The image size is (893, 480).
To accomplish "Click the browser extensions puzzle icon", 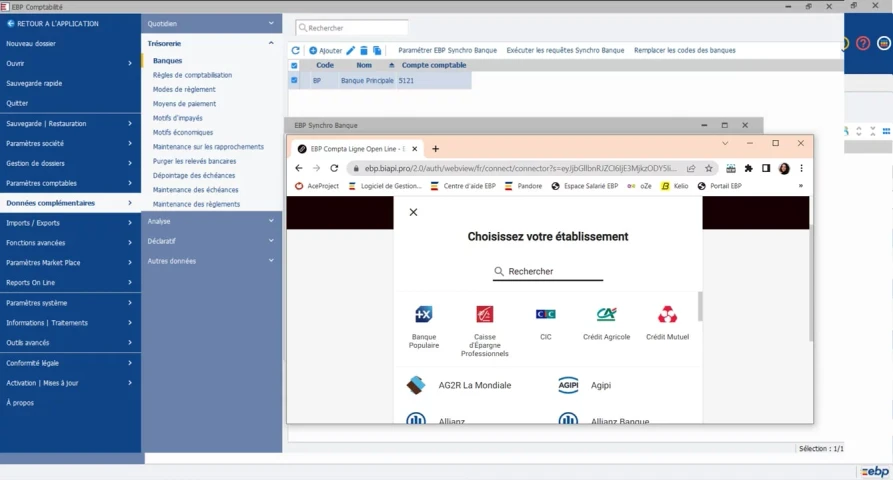I will click(748, 169).
